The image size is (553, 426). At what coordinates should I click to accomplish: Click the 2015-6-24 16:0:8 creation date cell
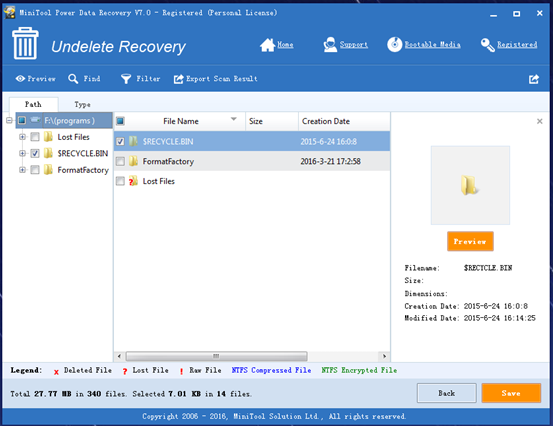pyautogui.click(x=328, y=142)
